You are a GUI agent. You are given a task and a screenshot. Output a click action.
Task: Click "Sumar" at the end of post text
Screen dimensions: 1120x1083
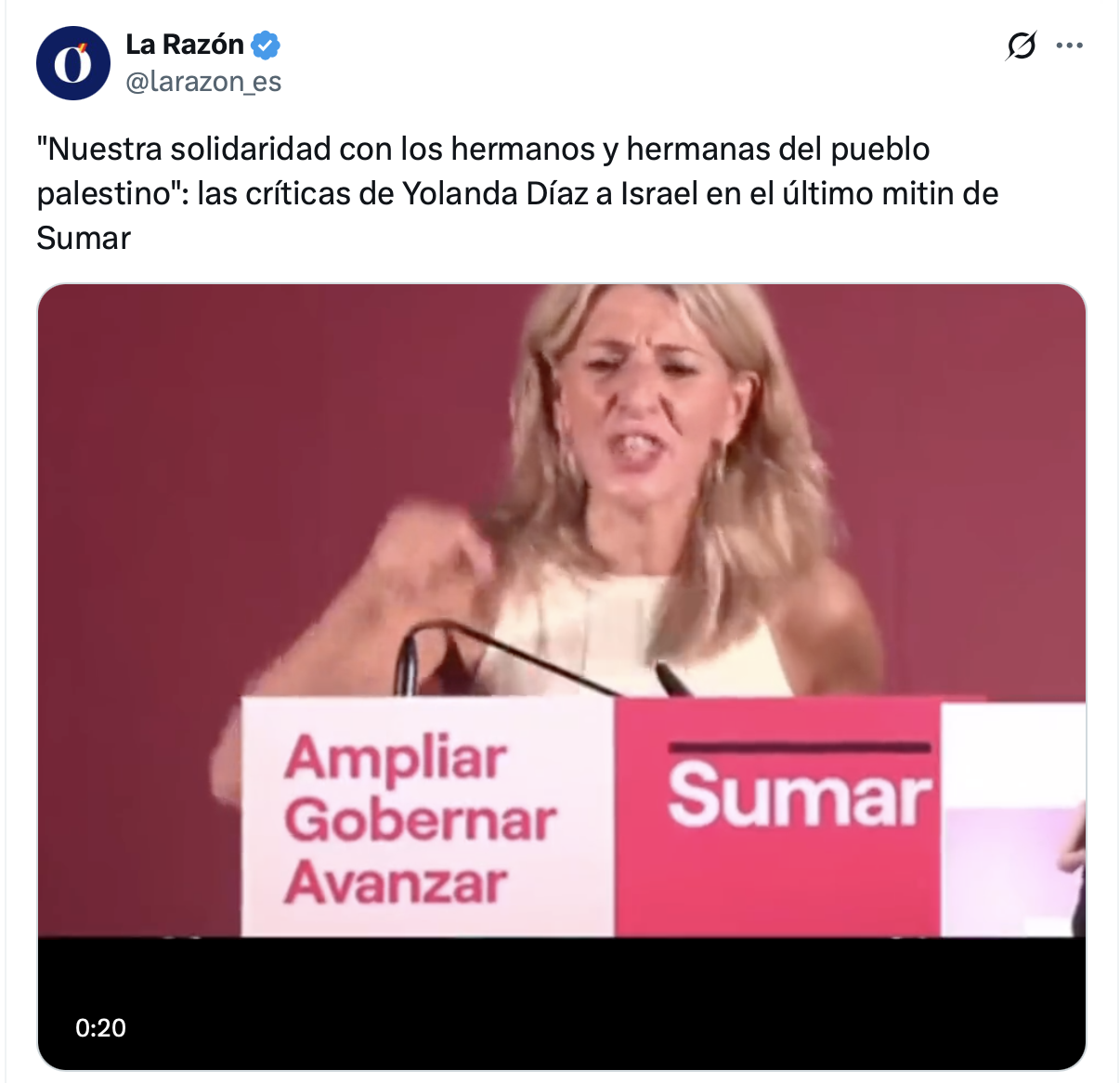(x=84, y=238)
